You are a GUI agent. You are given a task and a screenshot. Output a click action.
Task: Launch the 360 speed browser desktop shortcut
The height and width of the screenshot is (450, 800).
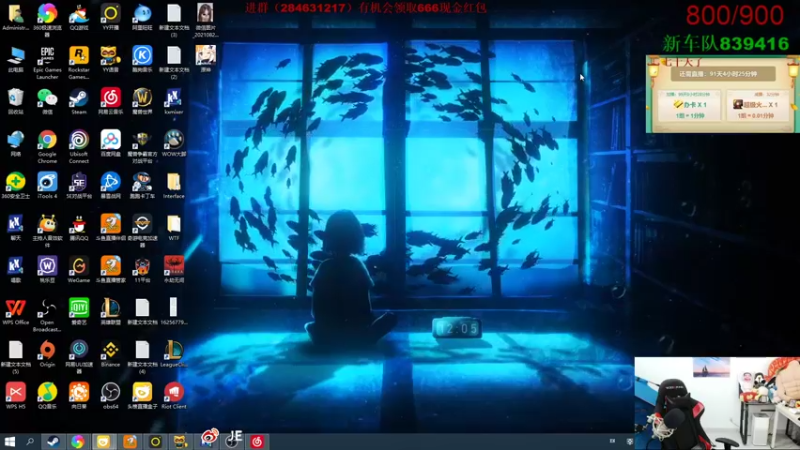tap(47, 19)
